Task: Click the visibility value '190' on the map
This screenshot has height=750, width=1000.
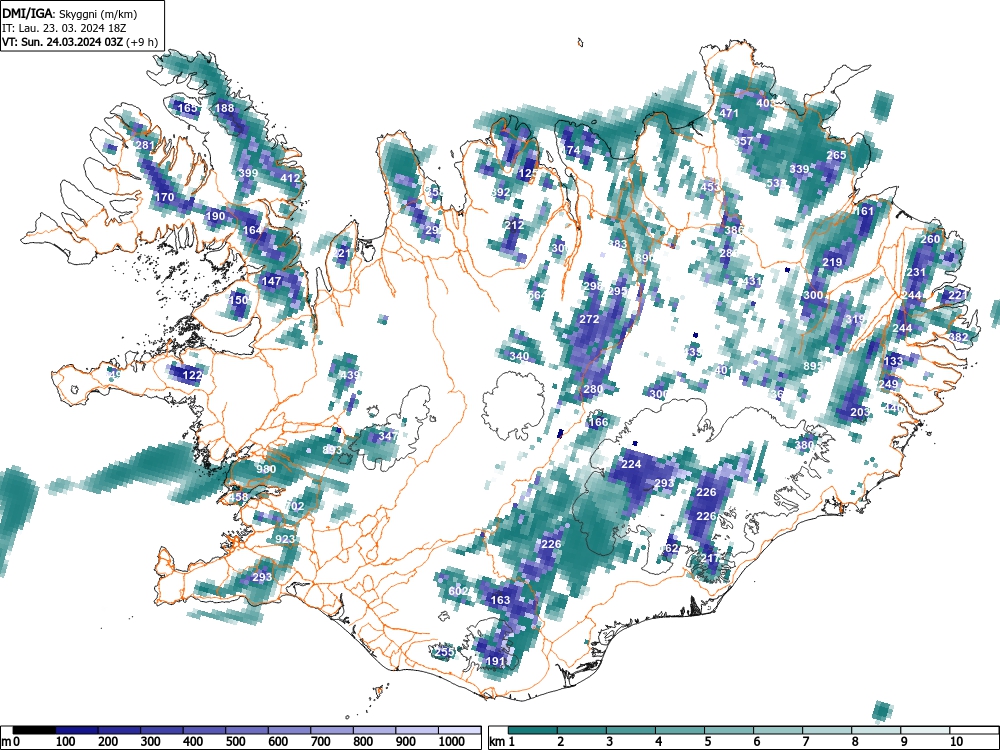Action: 216,216
